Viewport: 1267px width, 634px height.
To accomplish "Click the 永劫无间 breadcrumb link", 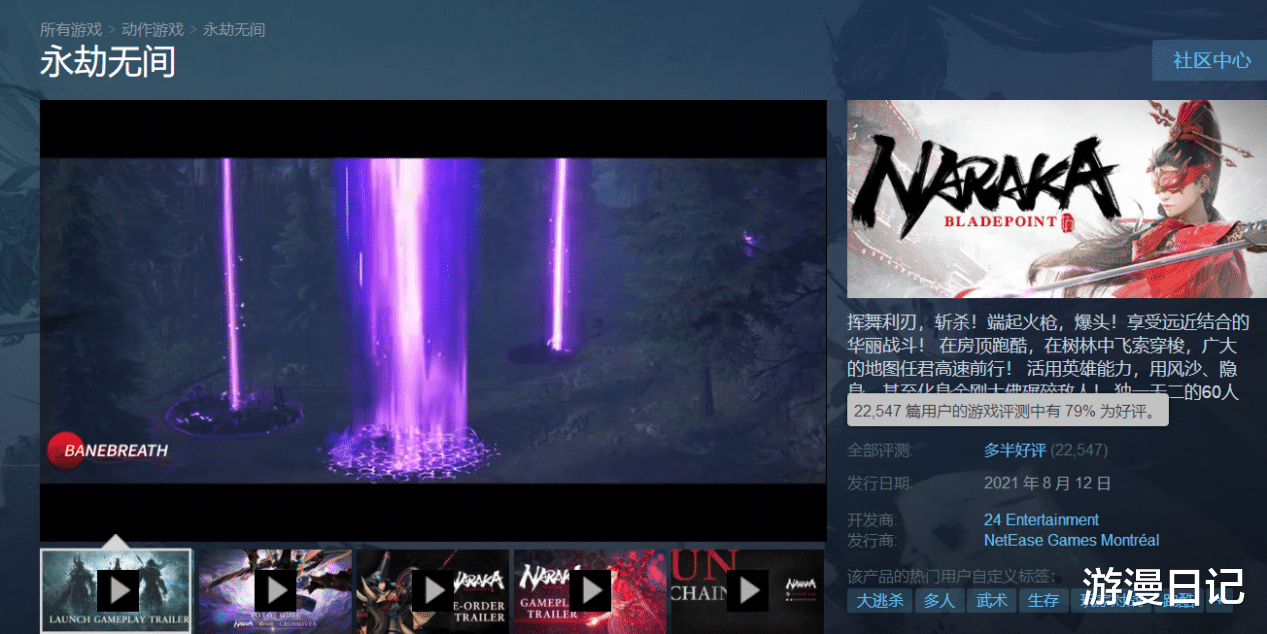I will [x=234, y=30].
